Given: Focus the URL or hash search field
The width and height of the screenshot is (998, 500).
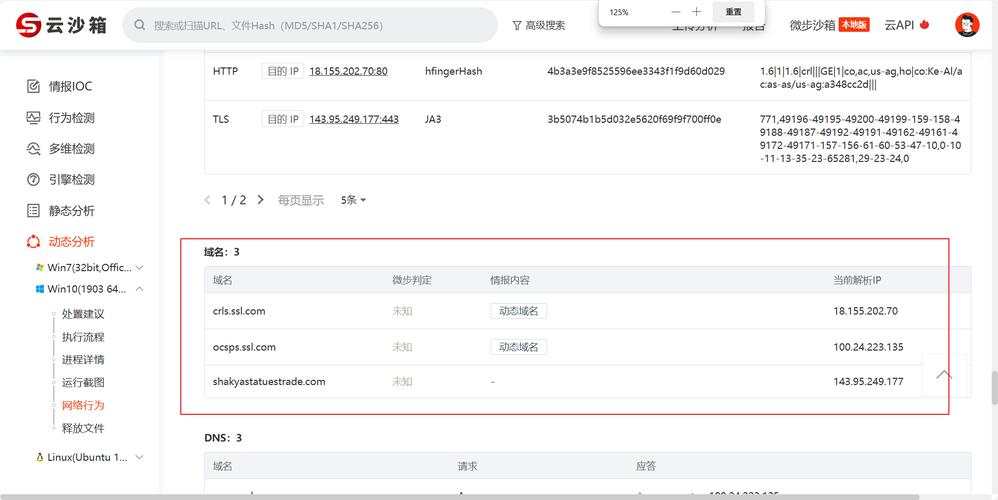Looking at the screenshot, I should point(310,25).
